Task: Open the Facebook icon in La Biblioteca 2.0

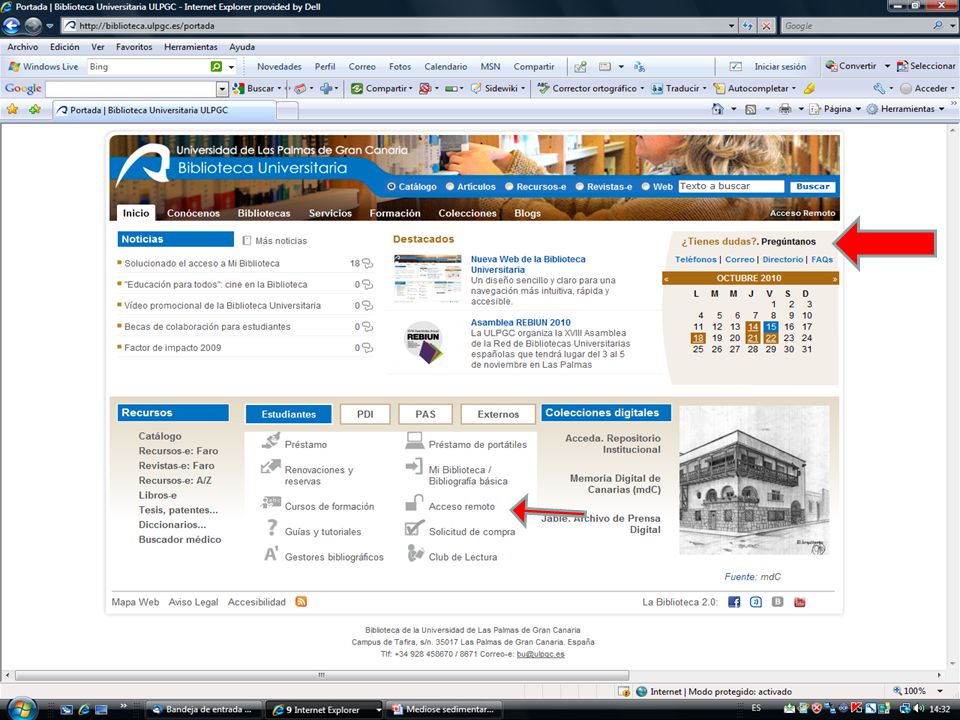Action: coord(734,602)
